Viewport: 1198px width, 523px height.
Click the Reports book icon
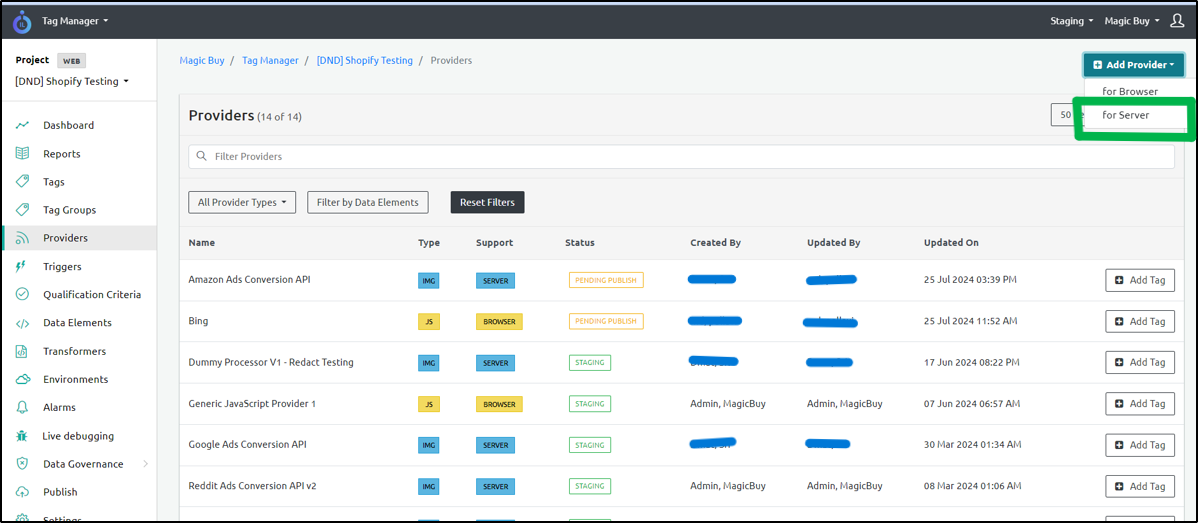[x=22, y=153]
